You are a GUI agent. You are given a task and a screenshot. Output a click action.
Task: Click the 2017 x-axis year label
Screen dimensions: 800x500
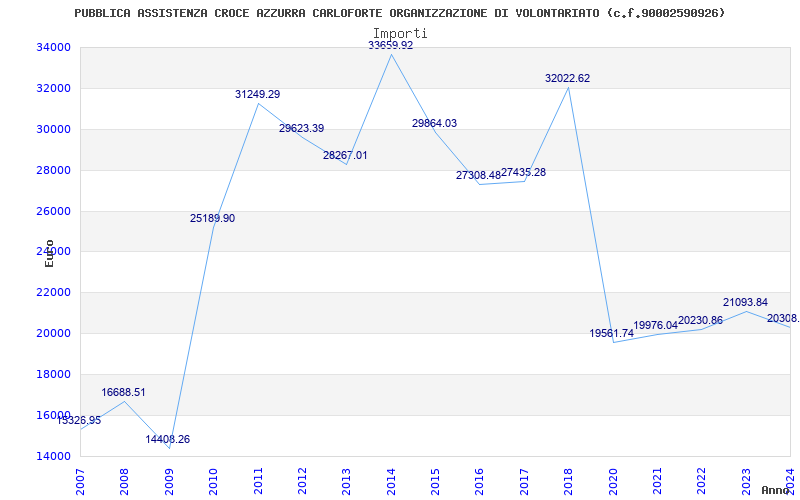[524, 482]
